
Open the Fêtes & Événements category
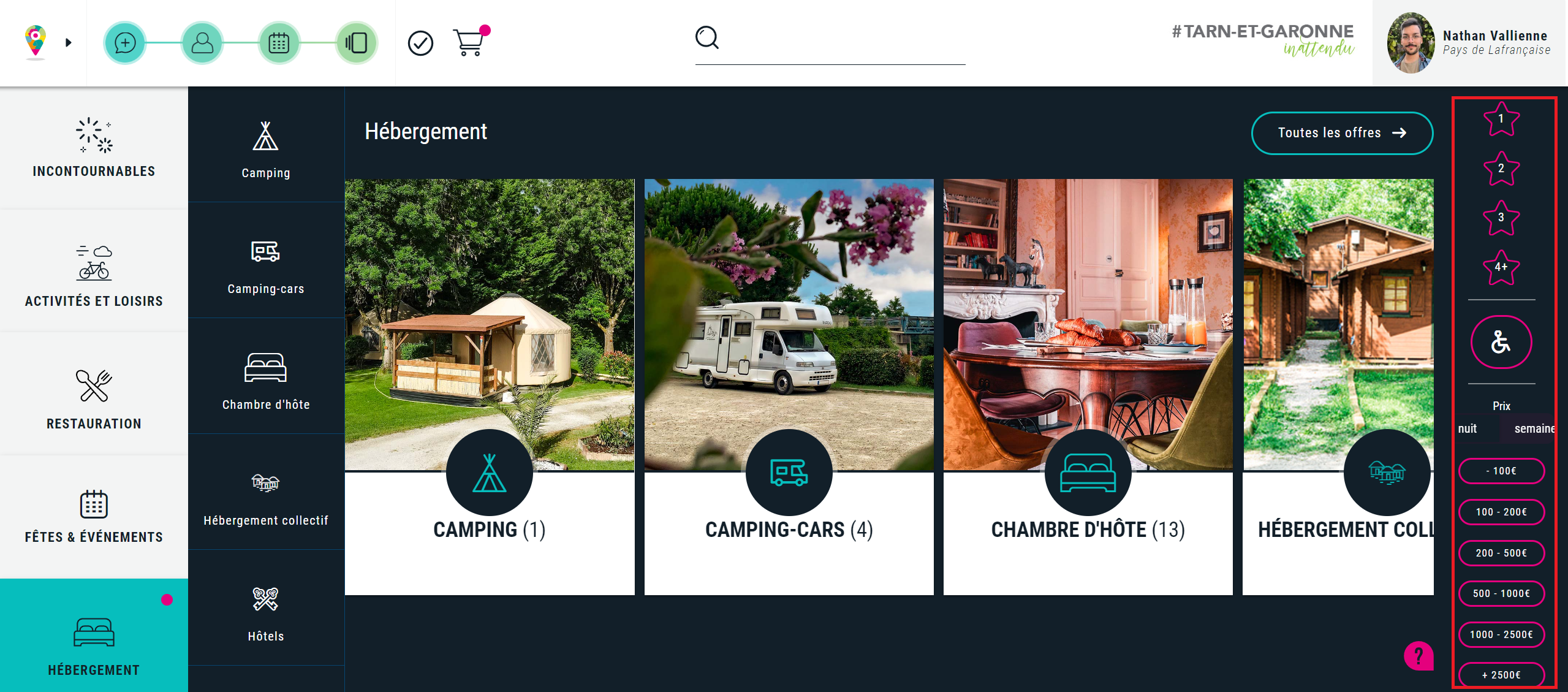pyautogui.click(x=94, y=516)
